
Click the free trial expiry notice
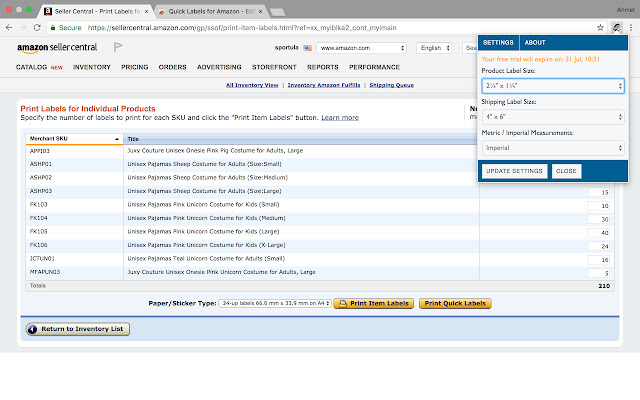point(540,59)
